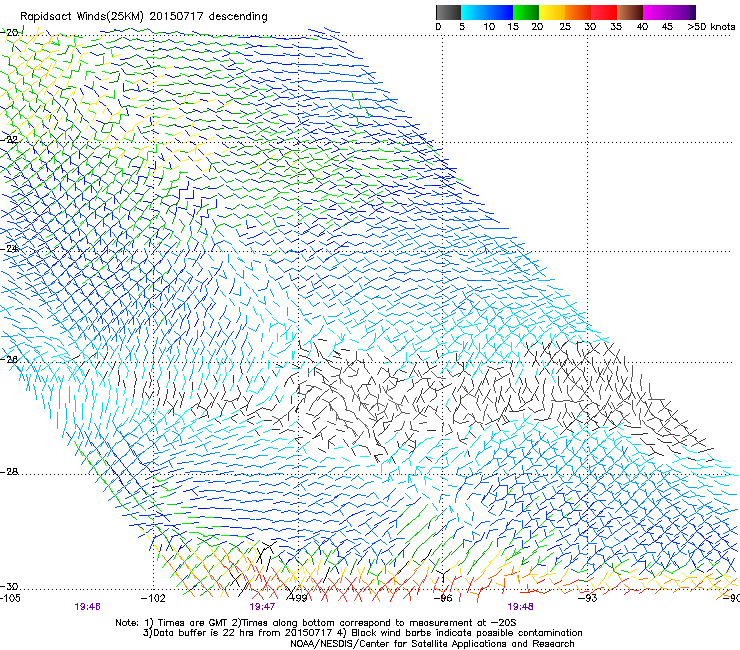Click the '-105' longitude label

[10, 598]
